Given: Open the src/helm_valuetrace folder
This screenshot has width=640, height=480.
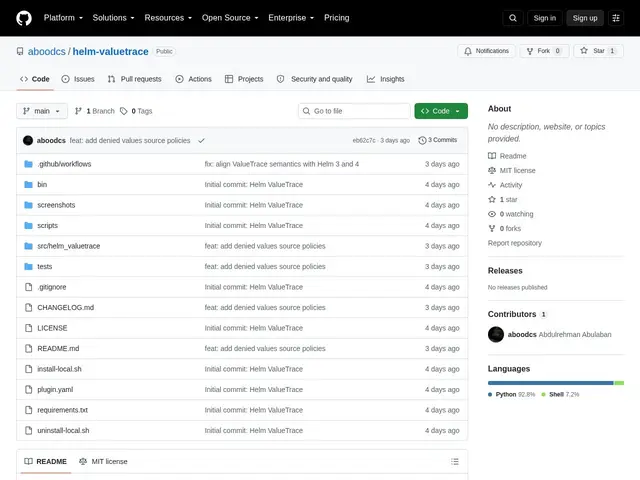Looking at the screenshot, I should click(69, 246).
